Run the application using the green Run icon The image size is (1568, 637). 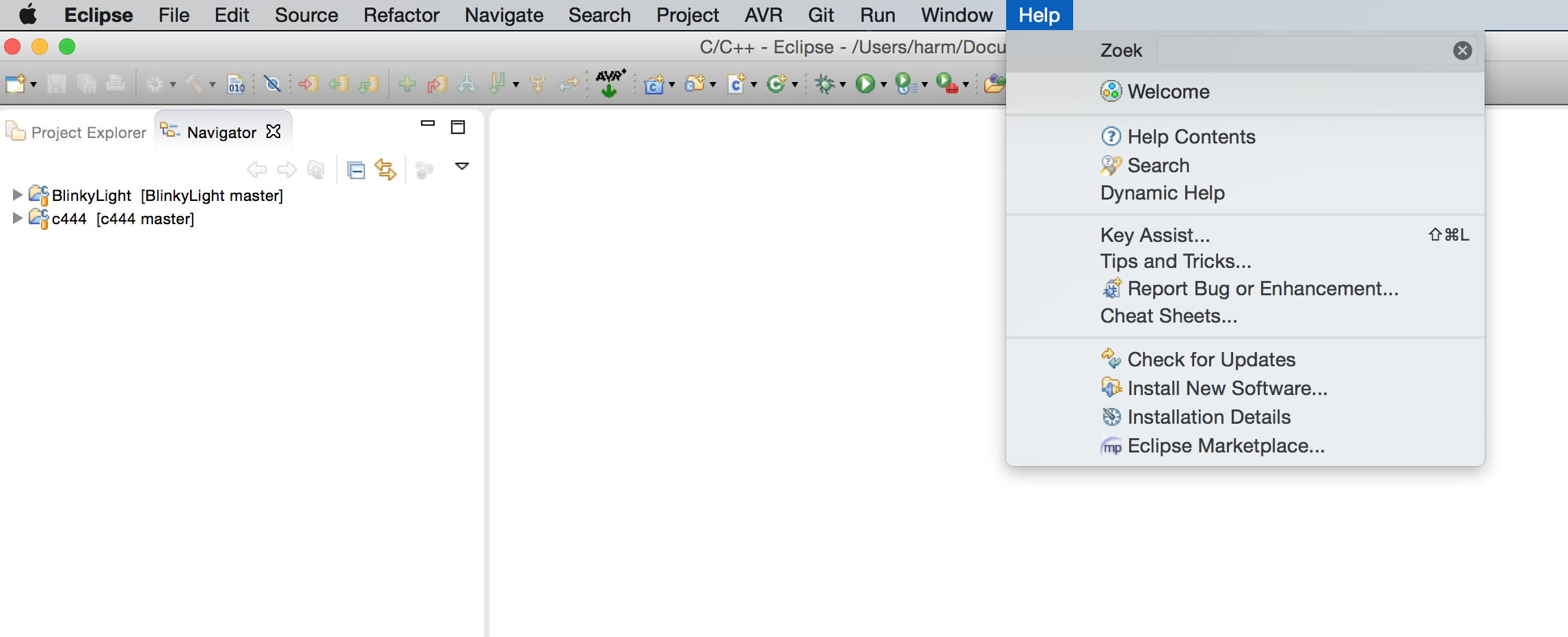coord(865,83)
